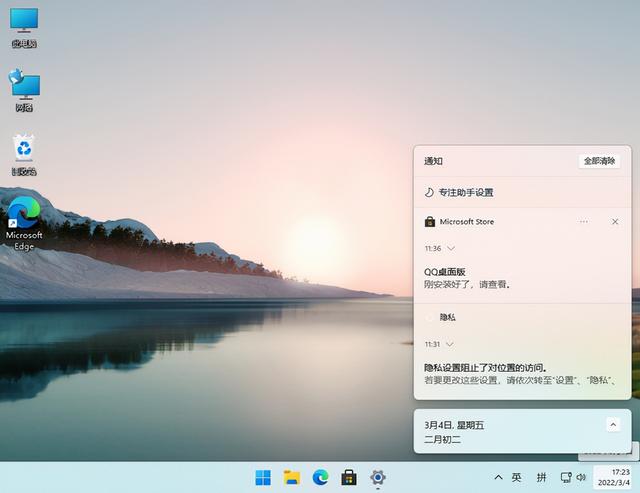Select the 回收站 recycle bin icon
This screenshot has width=640, height=493.
[24, 155]
